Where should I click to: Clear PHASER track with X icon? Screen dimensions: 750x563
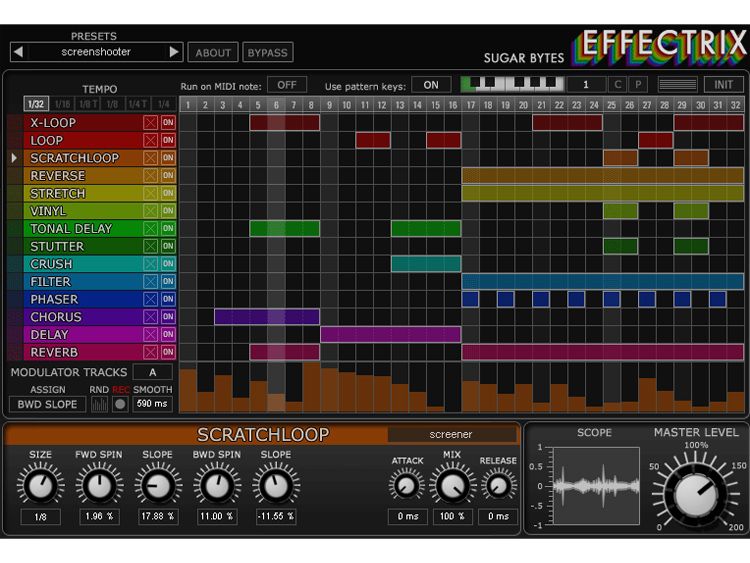(150, 299)
